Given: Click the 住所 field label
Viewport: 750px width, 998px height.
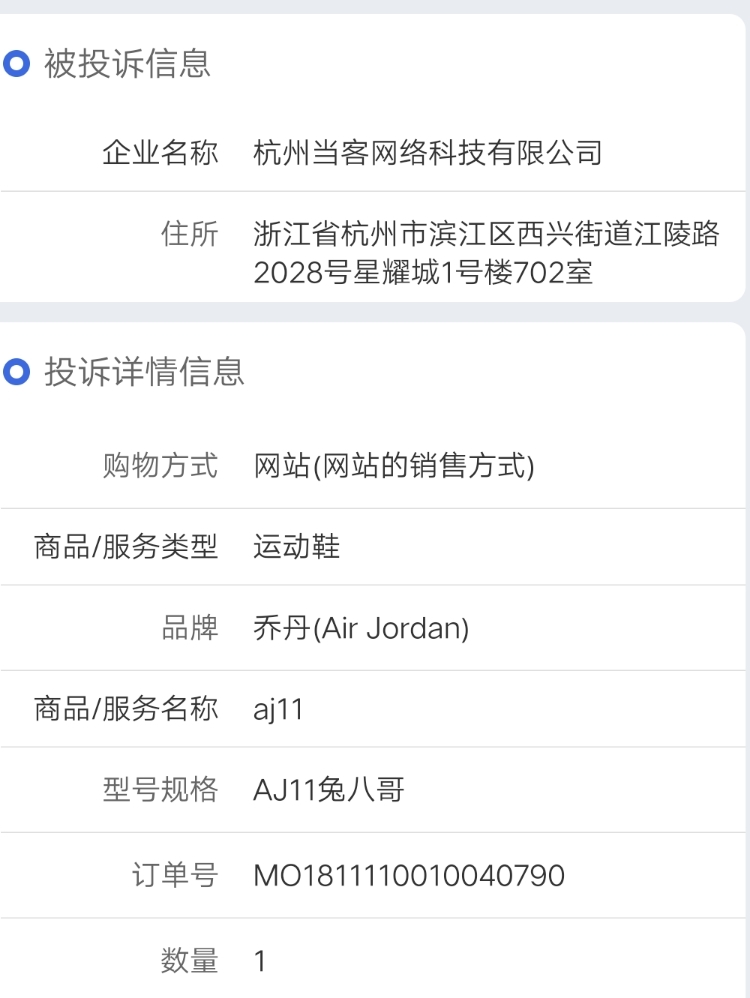Looking at the screenshot, I should (x=190, y=234).
